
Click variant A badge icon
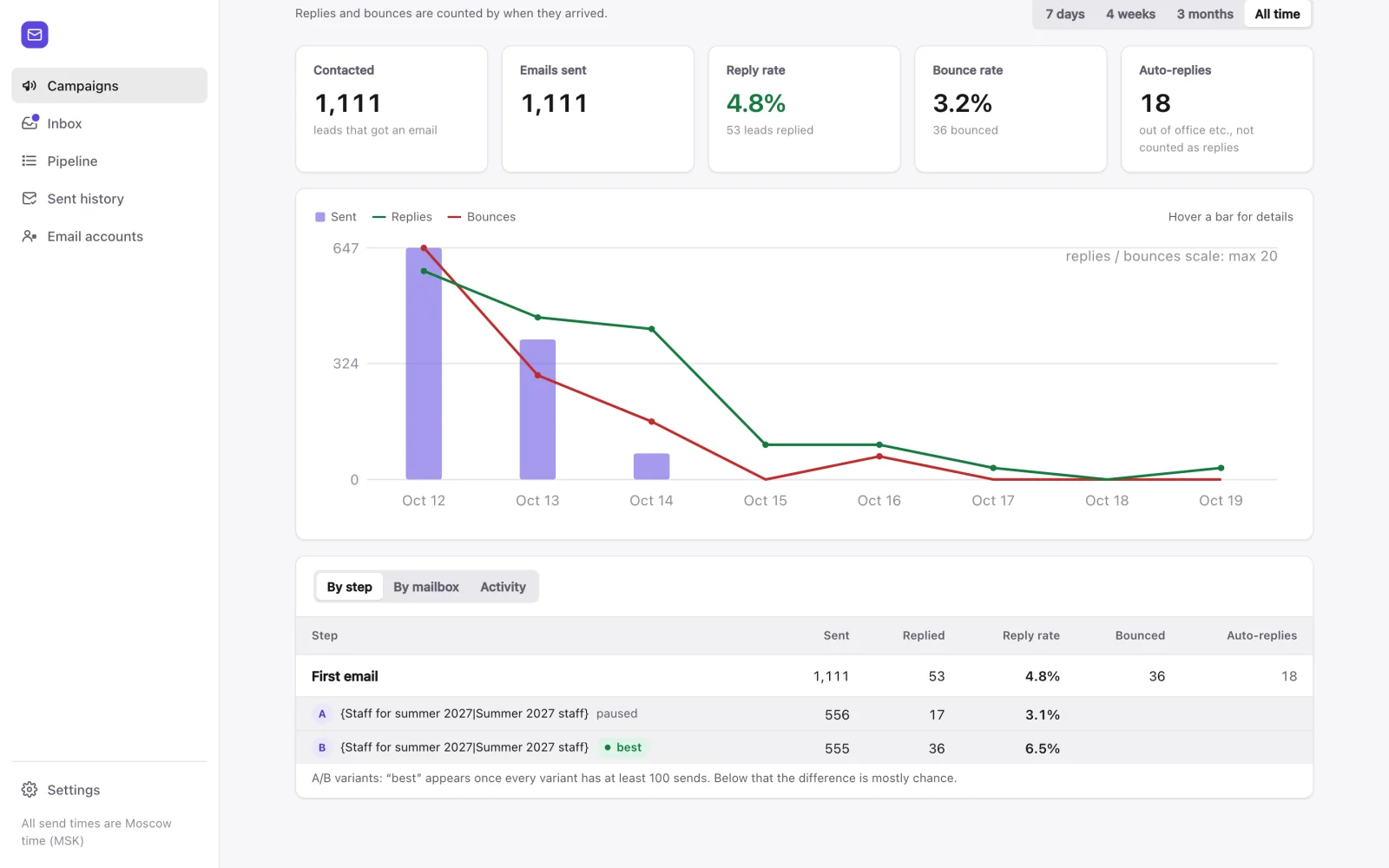322,713
